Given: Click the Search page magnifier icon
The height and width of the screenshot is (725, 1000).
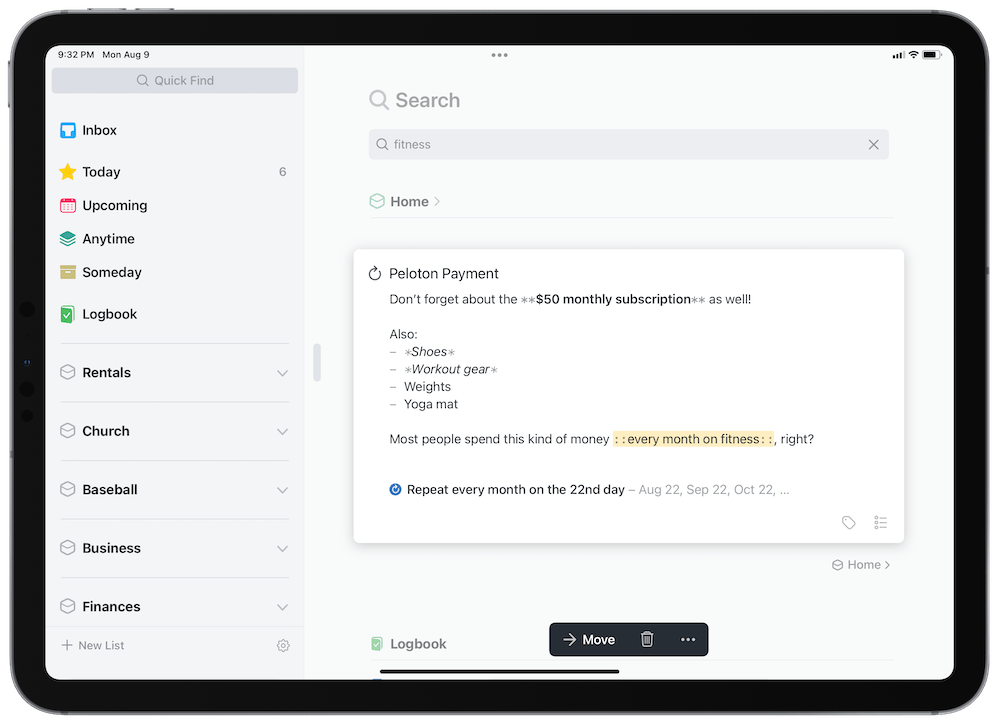Looking at the screenshot, I should tap(379, 100).
